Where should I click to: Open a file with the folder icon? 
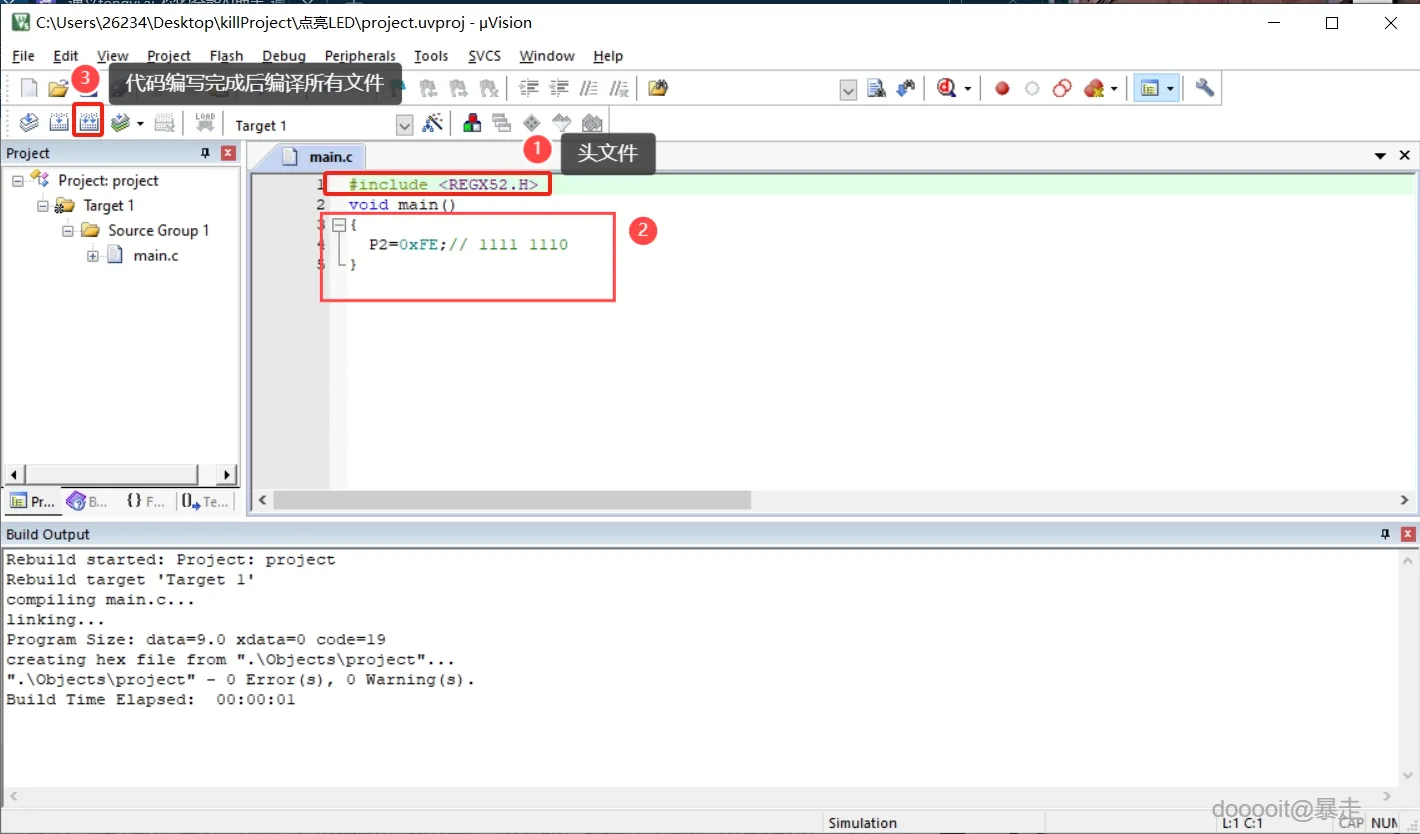(58, 88)
